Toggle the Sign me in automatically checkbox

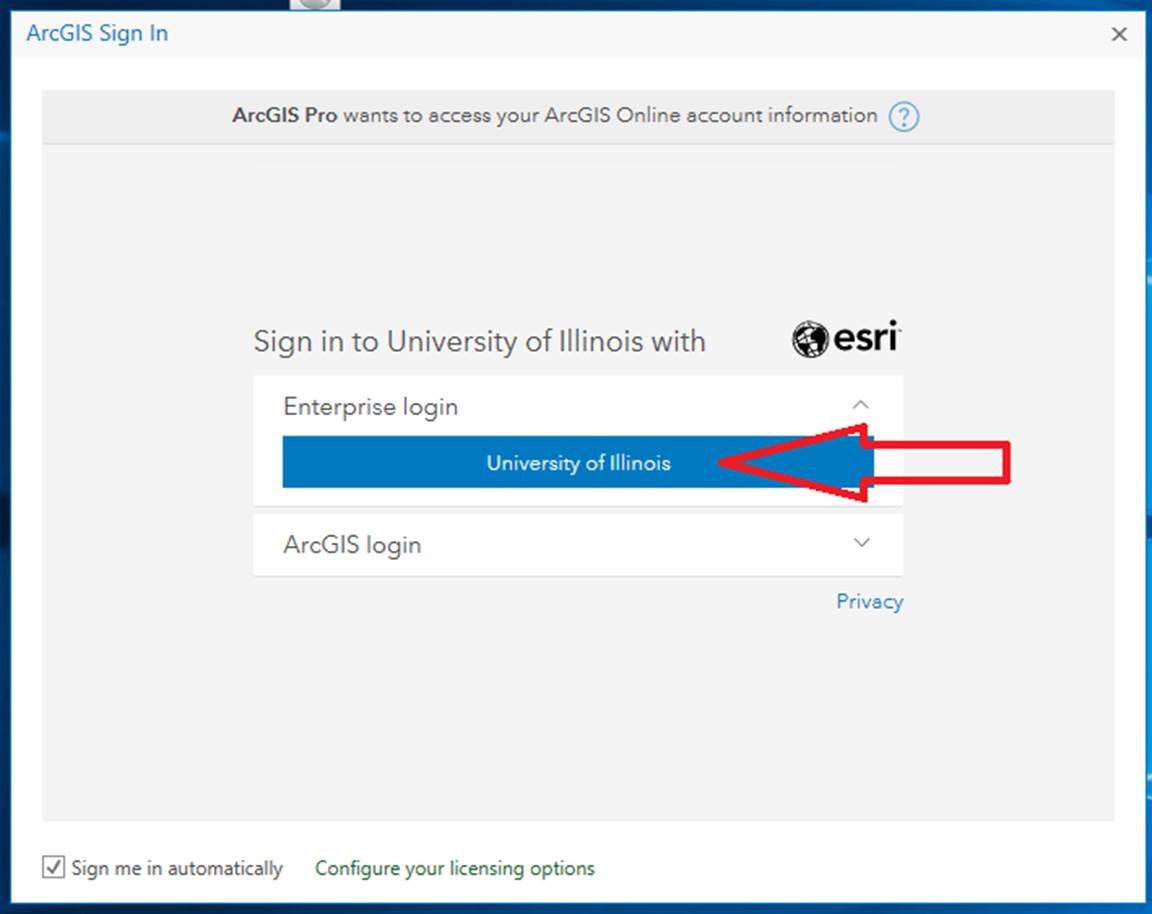53,867
